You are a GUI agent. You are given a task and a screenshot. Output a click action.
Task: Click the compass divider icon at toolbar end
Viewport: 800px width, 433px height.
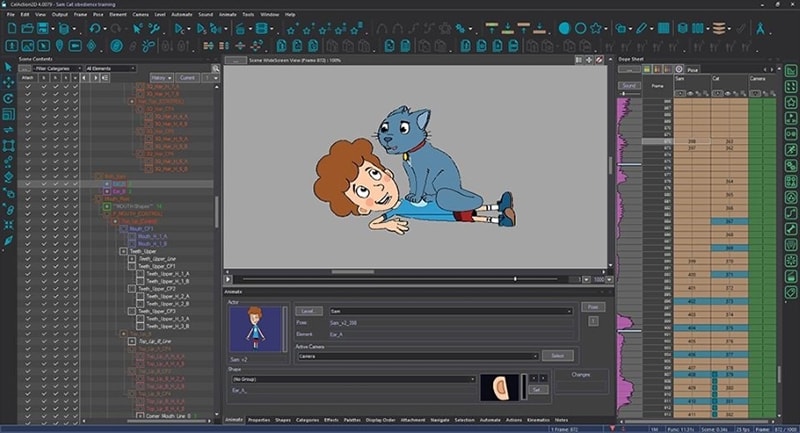point(760,28)
